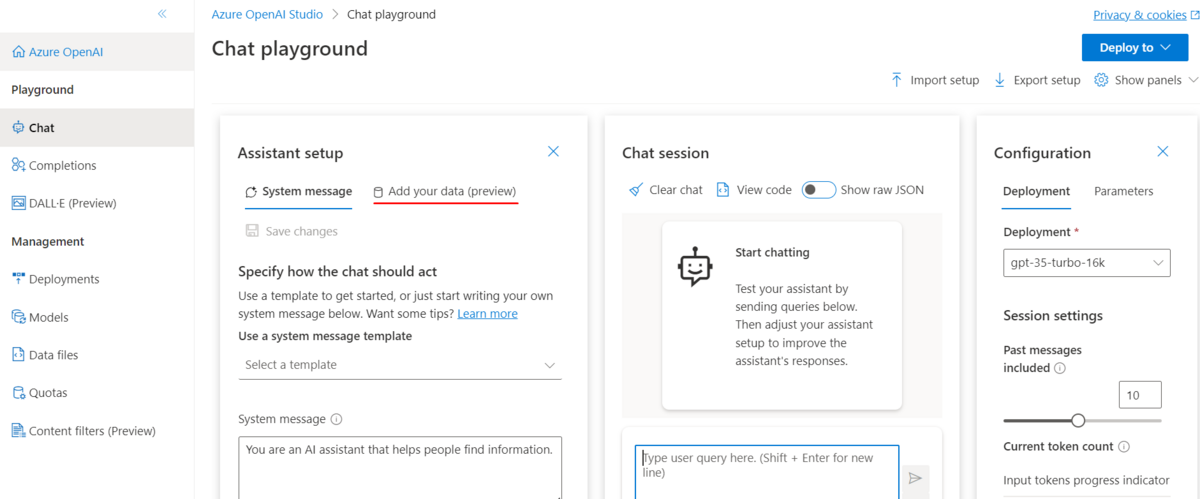
Task: Open the Learn more tips link
Action: point(487,314)
